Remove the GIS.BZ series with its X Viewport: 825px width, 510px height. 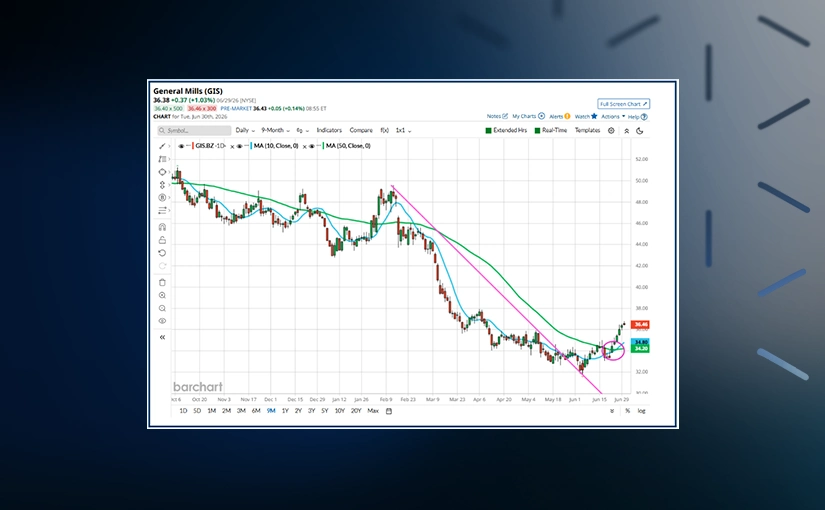click(x=232, y=146)
